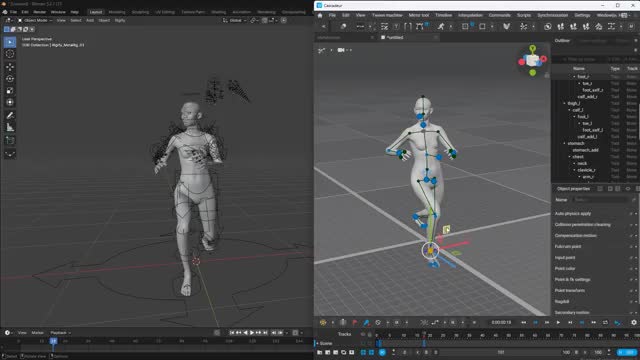Click the Cascadeur viewport camera icon
The width and height of the screenshot is (640, 360).
tap(341, 50)
